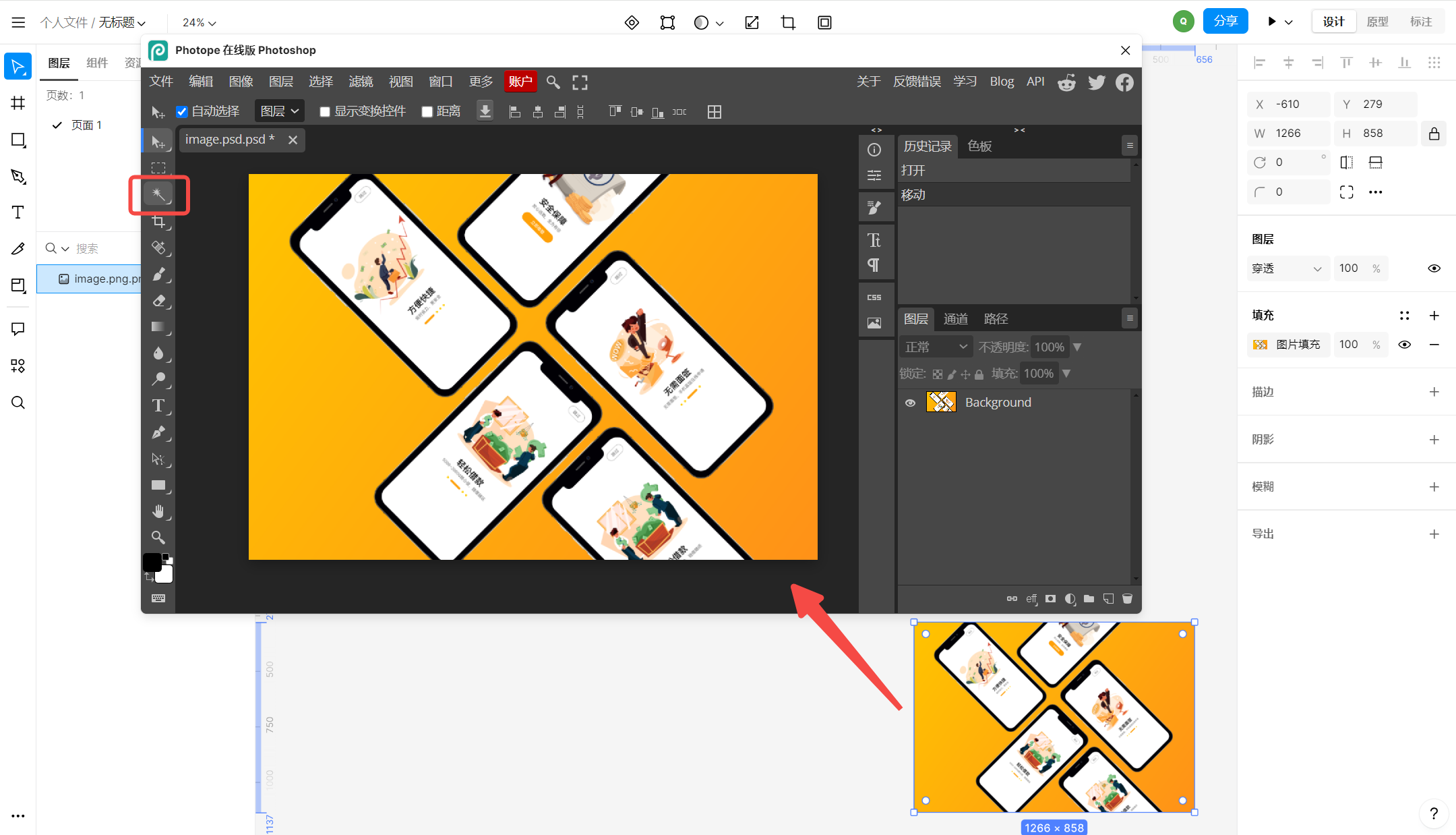Select the Healing Brush tool
The width and height of the screenshot is (1456, 835).
pyautogui.click(x=158, y=248)
